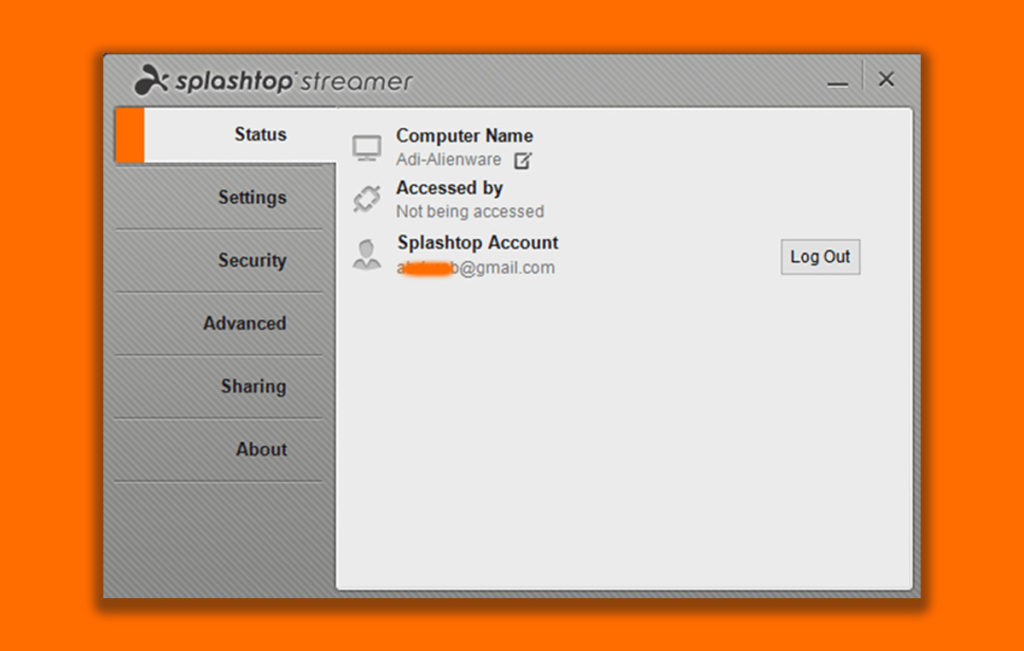This screenshot has width=1024, height=651.
Task: Open the Sharing tab
Action: pyautogui.click(x=254, y=386)
